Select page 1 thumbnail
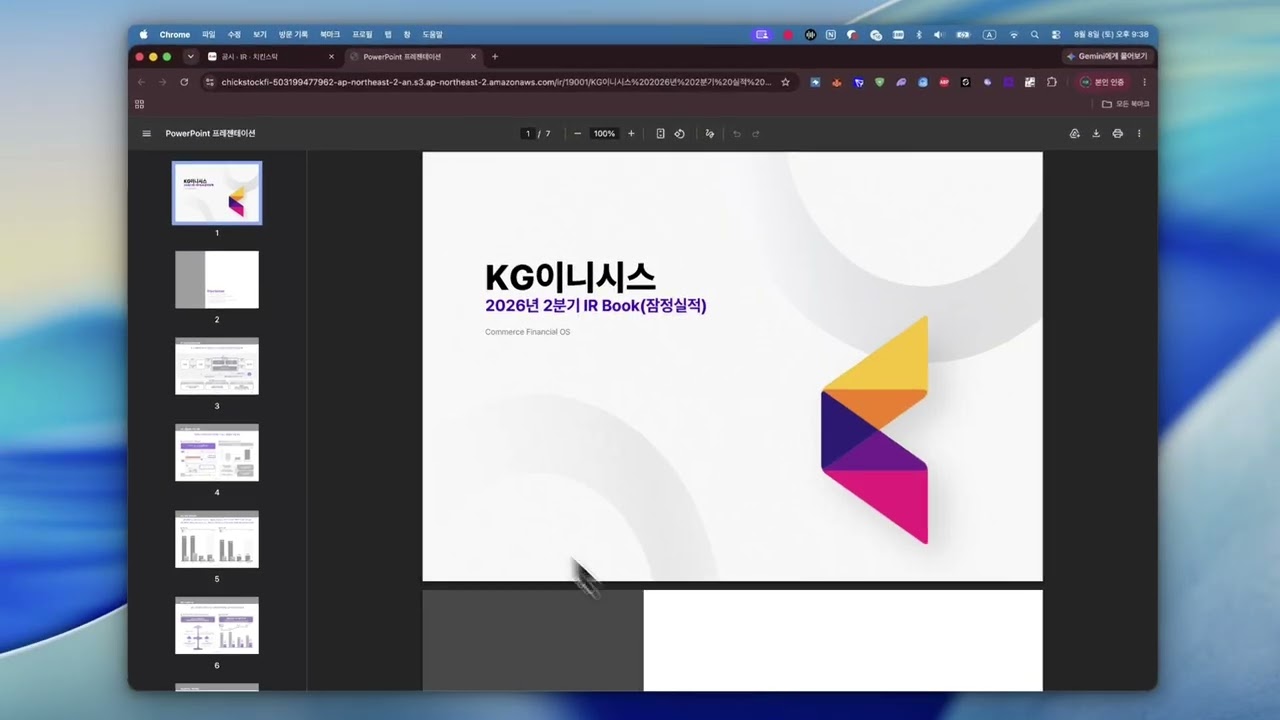Viewport: 1280px width, 720px height. [x=217, y=193]
